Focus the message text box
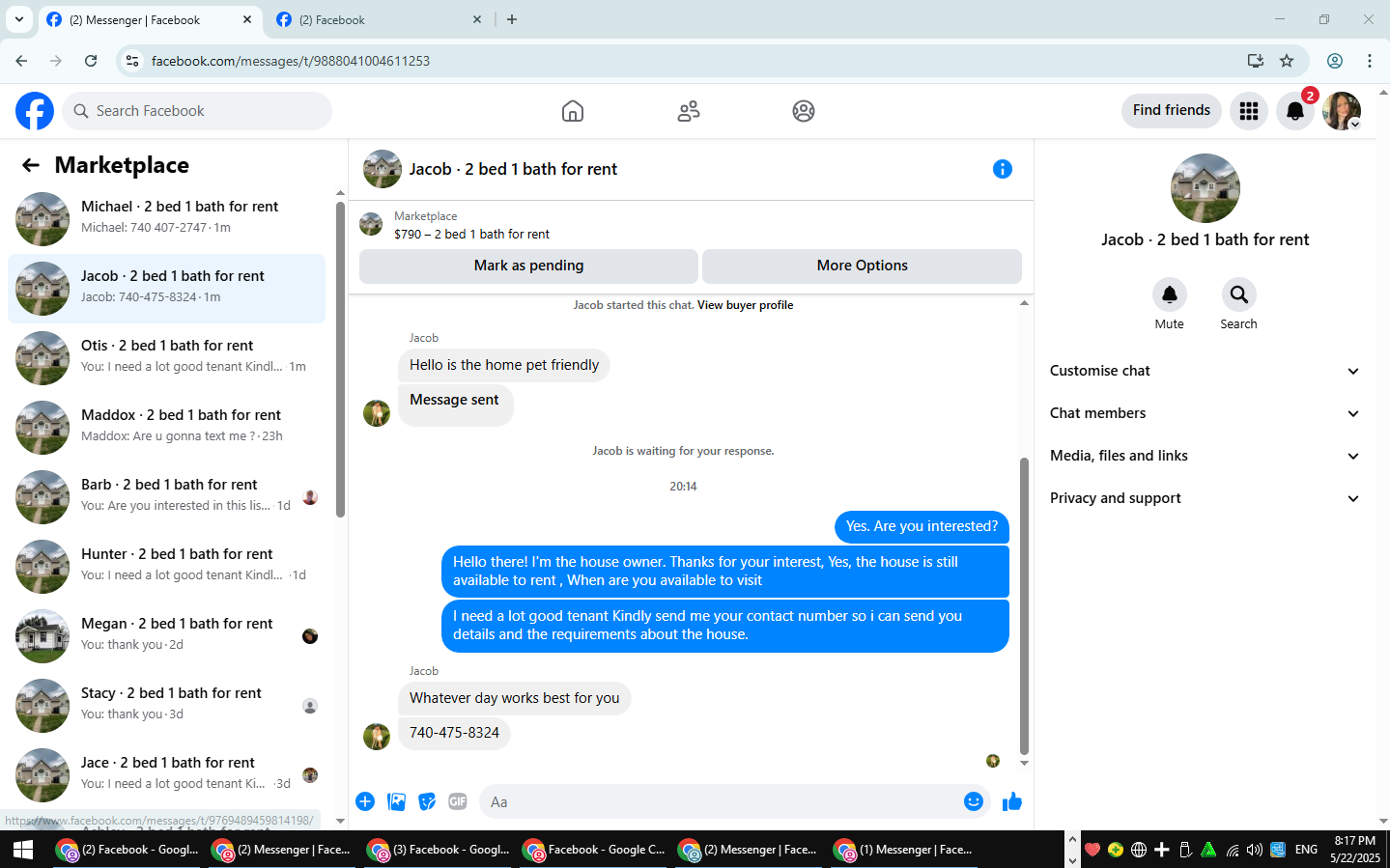1390x868 pixels. (x=720, y=801)
